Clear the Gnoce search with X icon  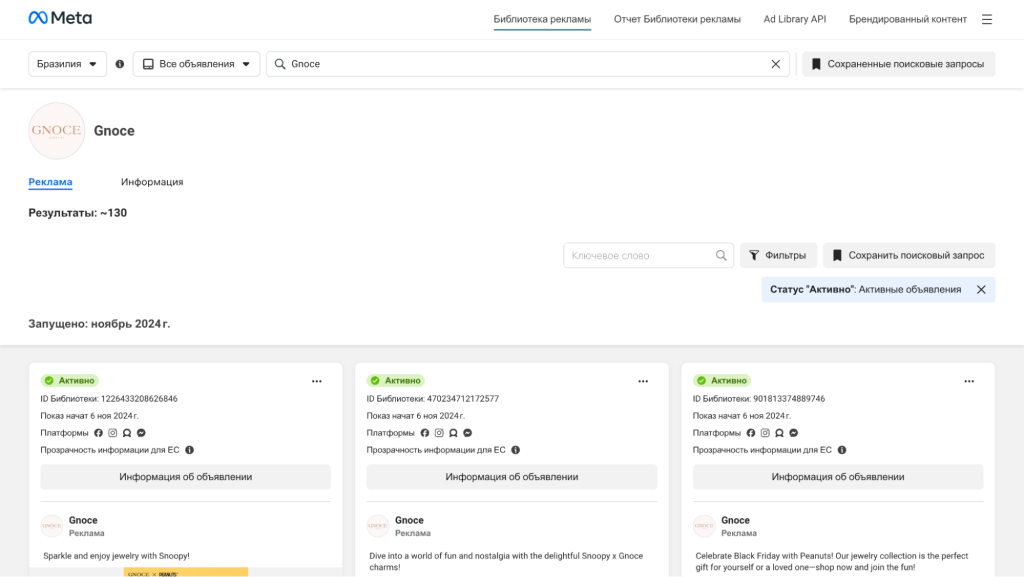point(775,64)
